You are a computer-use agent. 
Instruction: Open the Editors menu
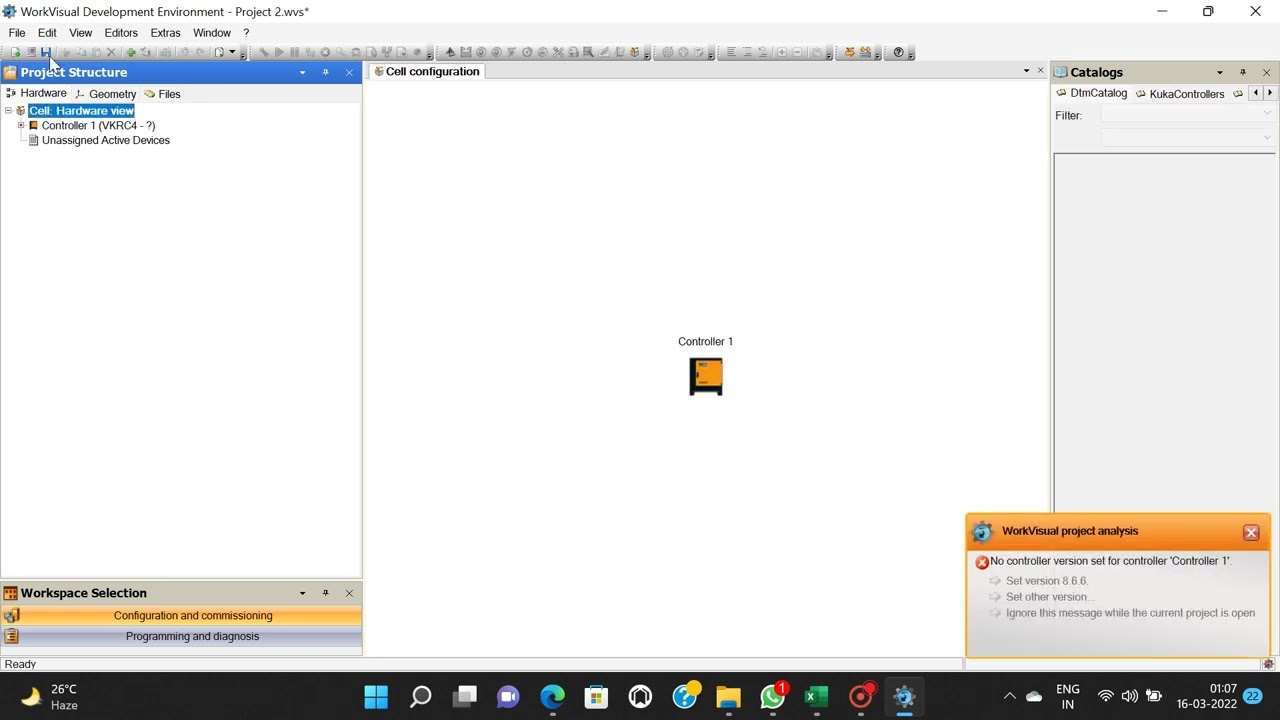tap(121, 33)
